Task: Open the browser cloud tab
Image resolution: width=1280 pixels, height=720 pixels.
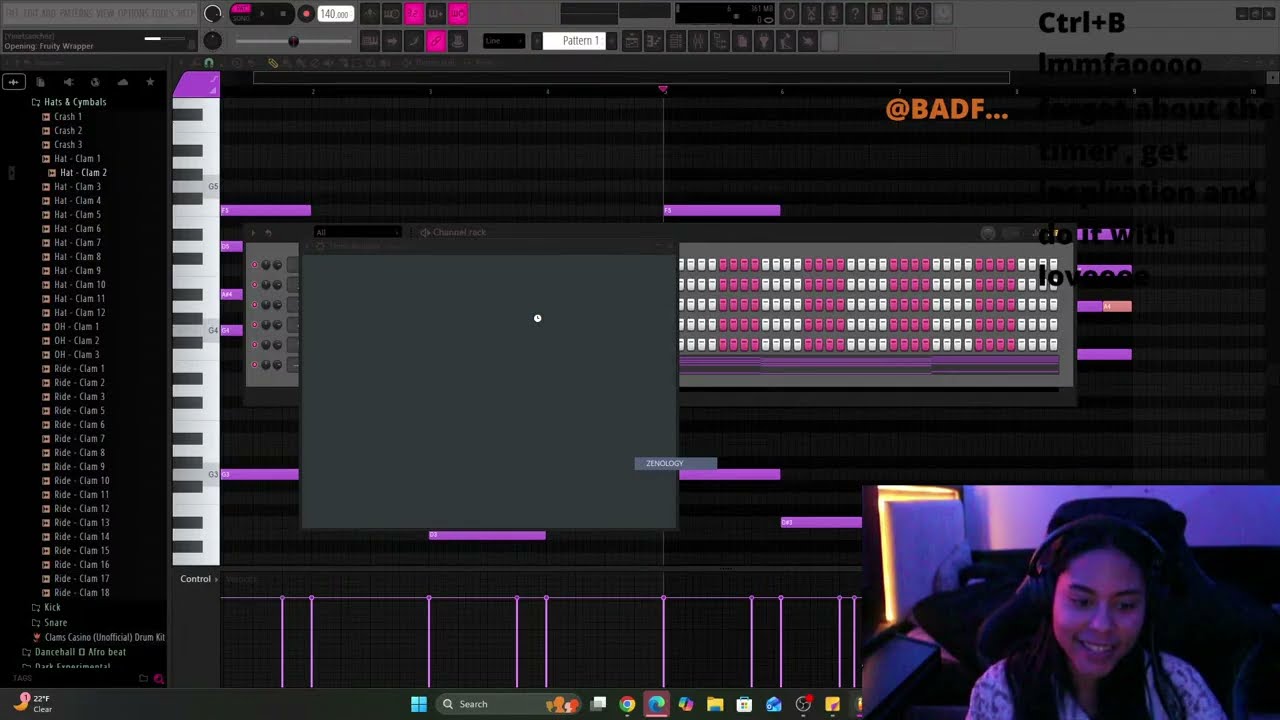Action: click(122, 82)
